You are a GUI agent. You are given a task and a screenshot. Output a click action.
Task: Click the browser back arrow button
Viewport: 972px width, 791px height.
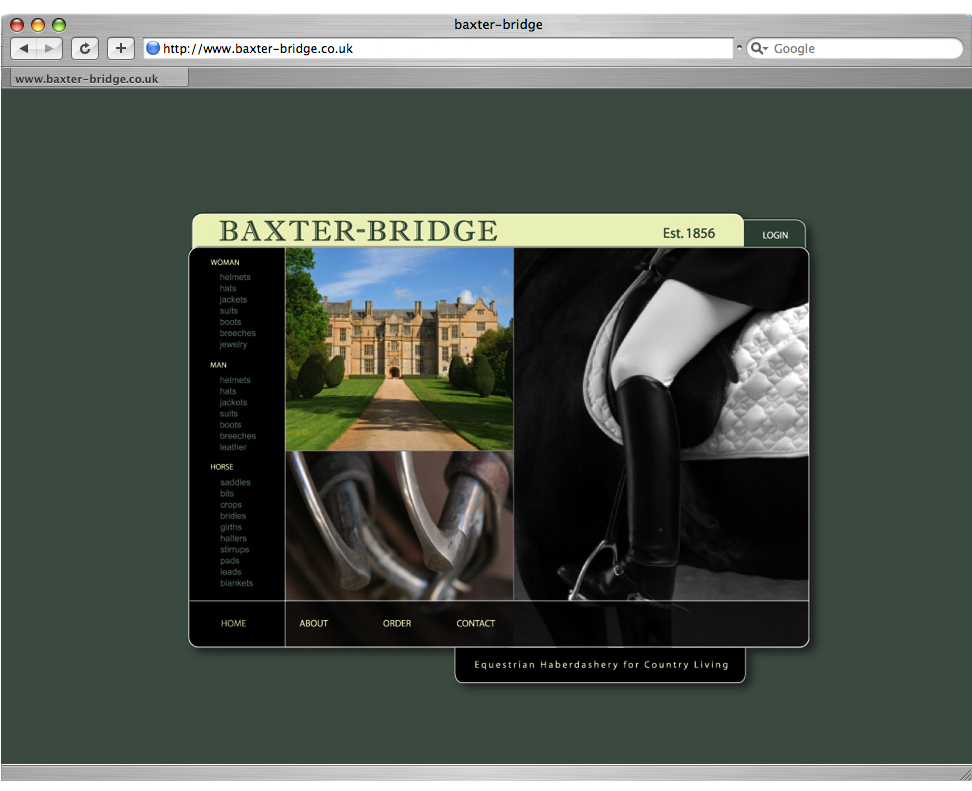pyautogui.click(x=24, y=48)
